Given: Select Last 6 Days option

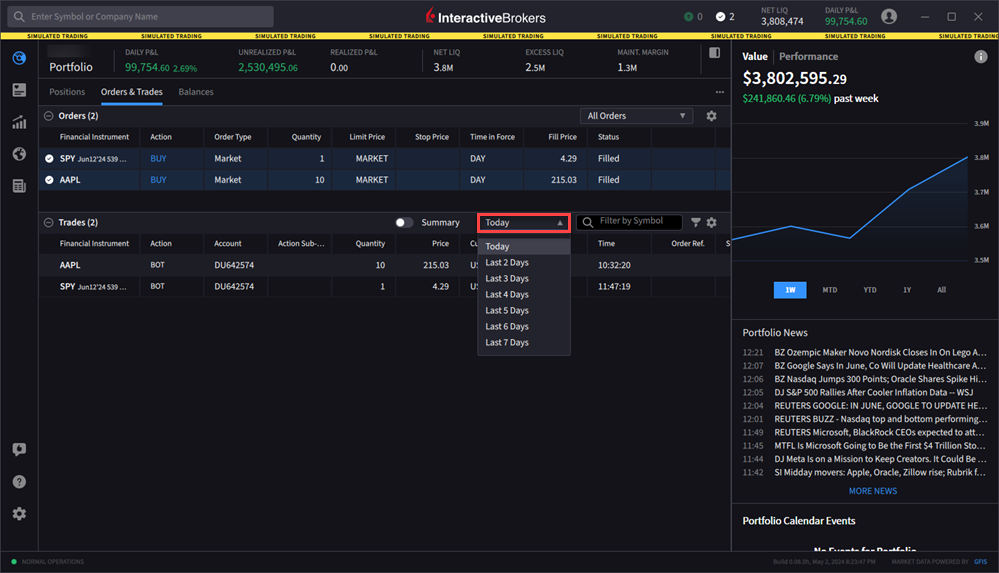Looking at the screenshot, I should click(x=524, y=326).
